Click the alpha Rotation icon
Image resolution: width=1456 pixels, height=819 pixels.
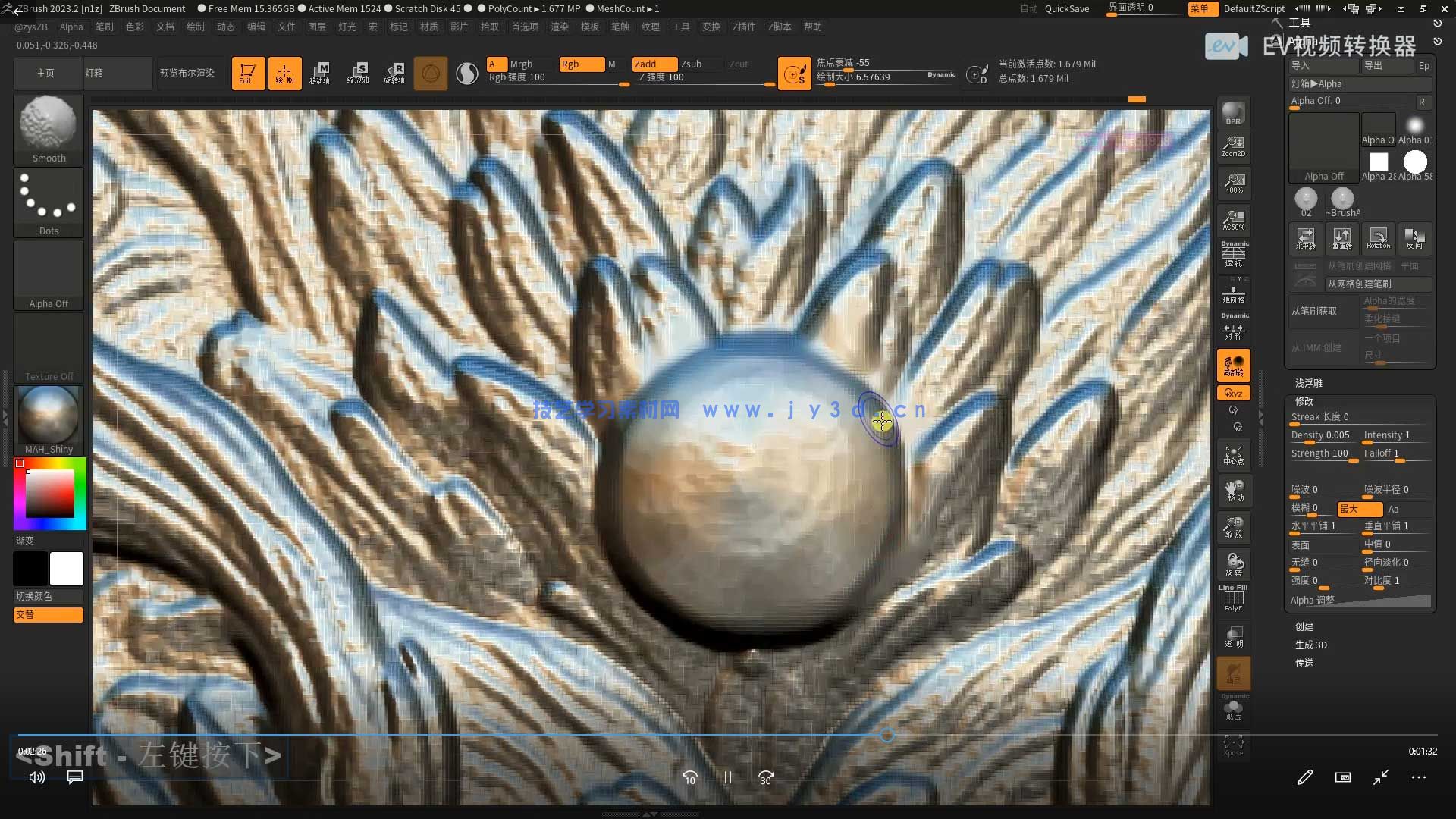pyautogui.click(x=1378, y=239)
